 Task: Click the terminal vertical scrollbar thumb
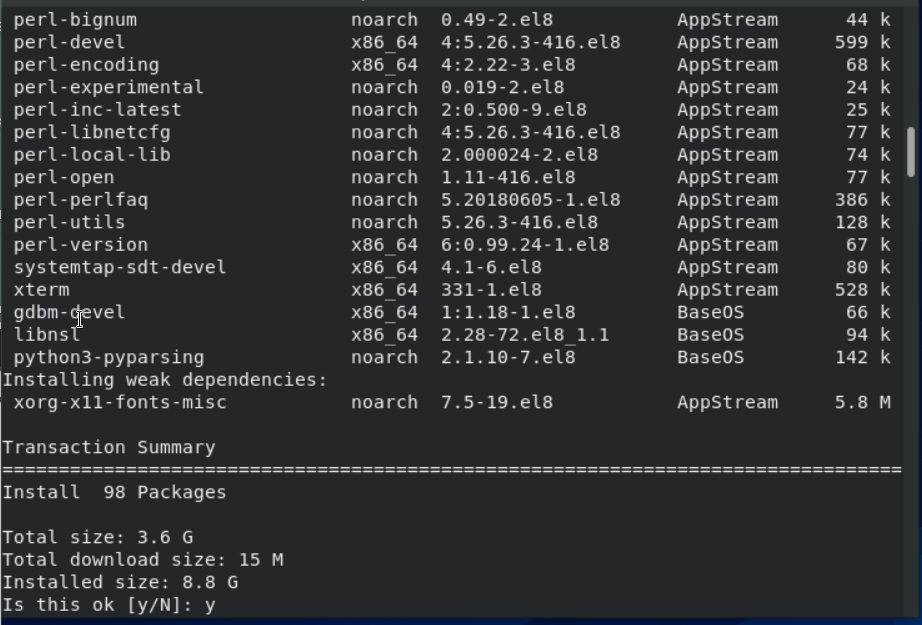click(x=911, y=151)
